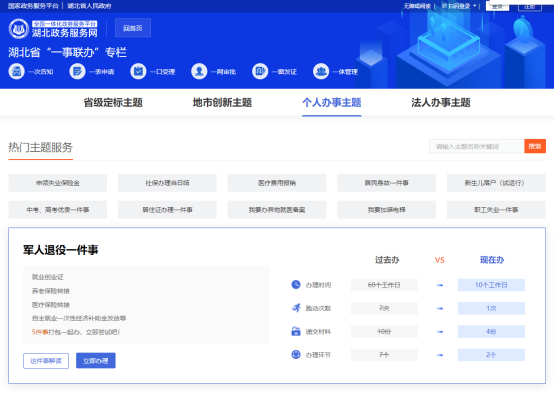
Task: Switch to 省级定标主题 tab
Action: click(113, 102)
